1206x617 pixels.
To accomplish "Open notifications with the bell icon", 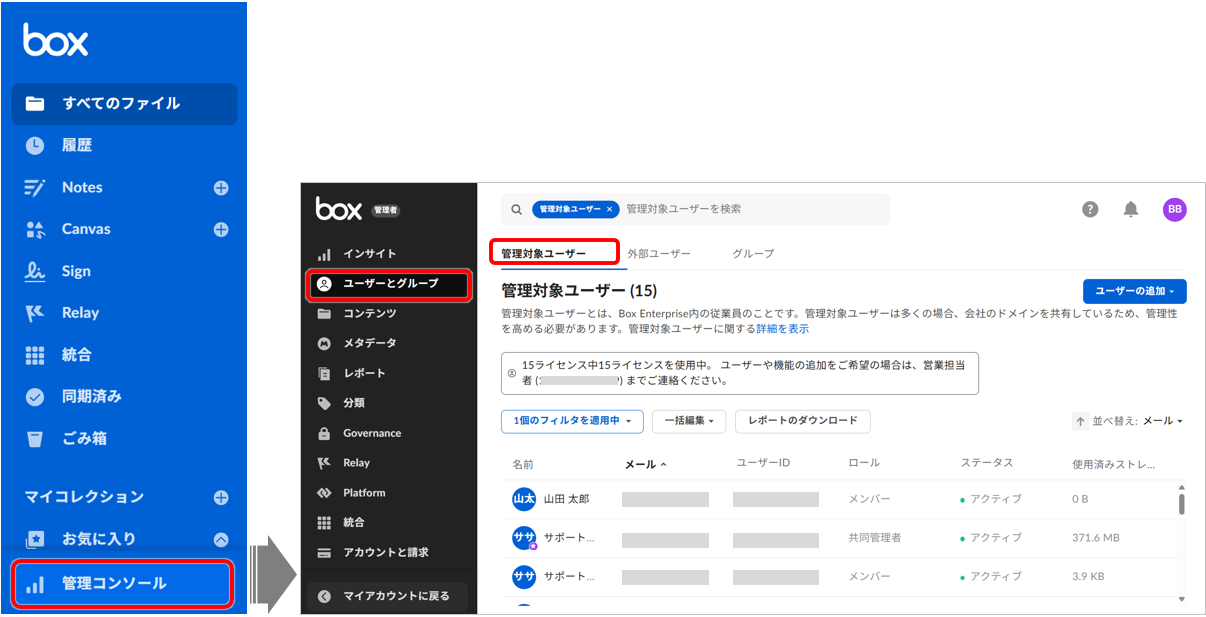I will point(1131,209).
